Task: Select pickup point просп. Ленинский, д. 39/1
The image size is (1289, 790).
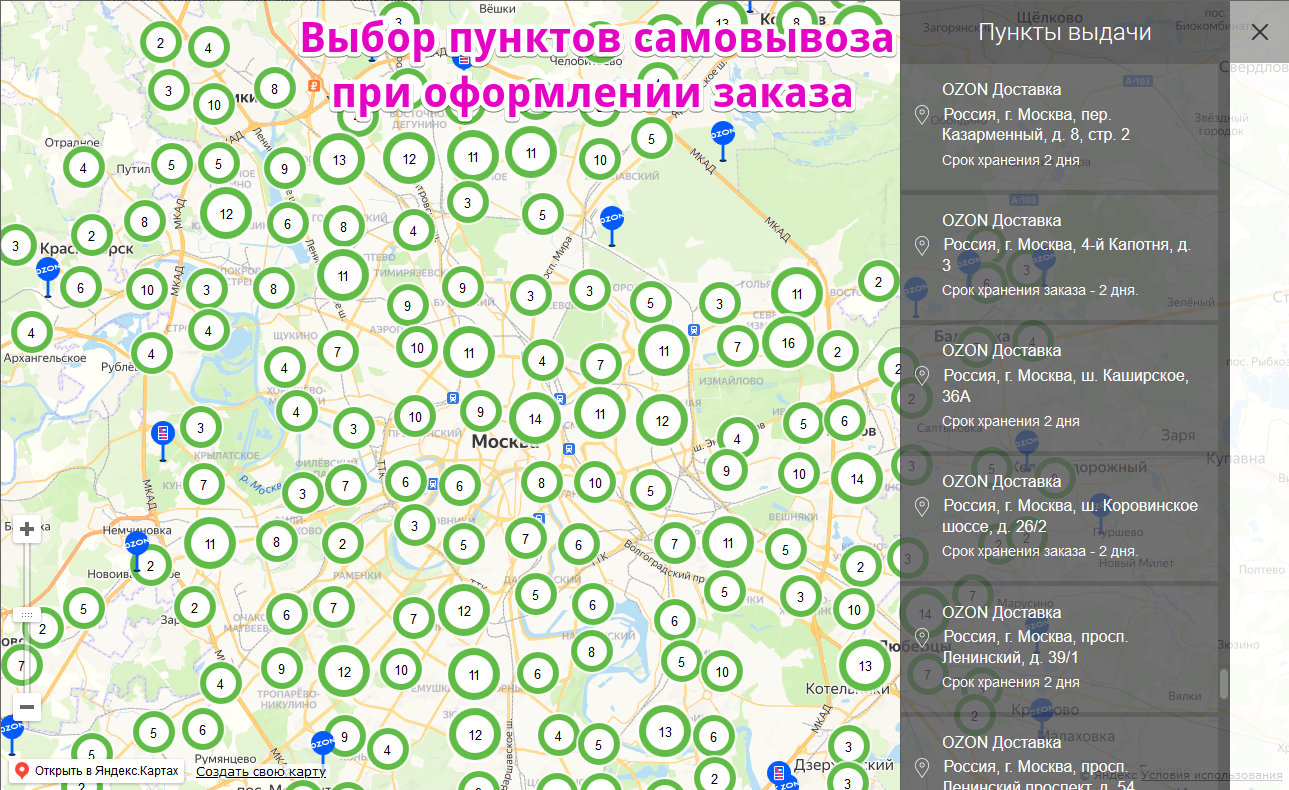Action: [1059, 648]
